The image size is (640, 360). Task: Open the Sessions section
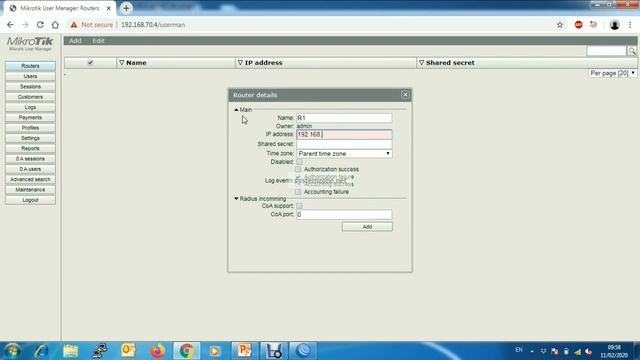point(30,87)
